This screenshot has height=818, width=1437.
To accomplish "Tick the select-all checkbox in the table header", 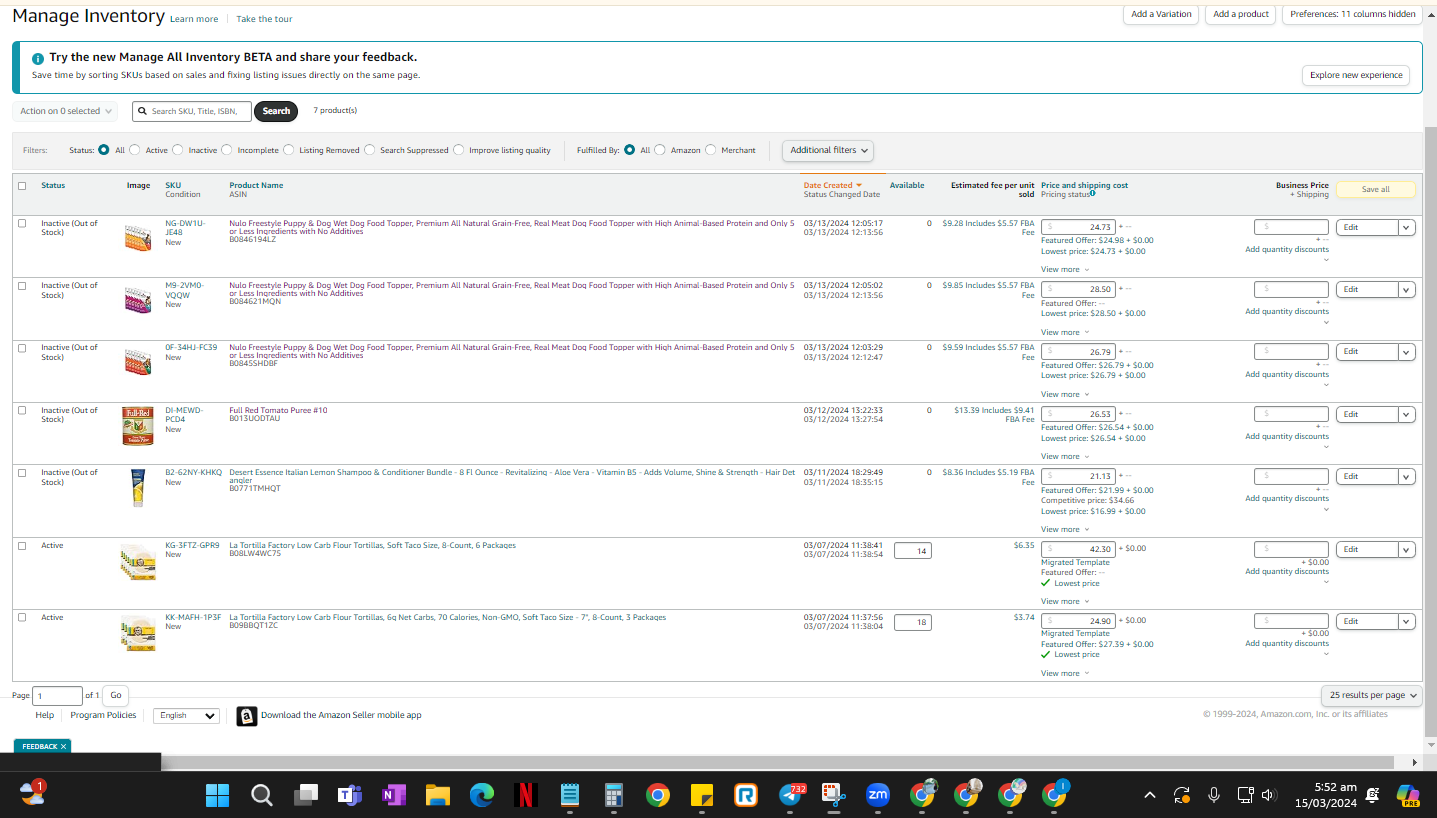I will 22,186.
